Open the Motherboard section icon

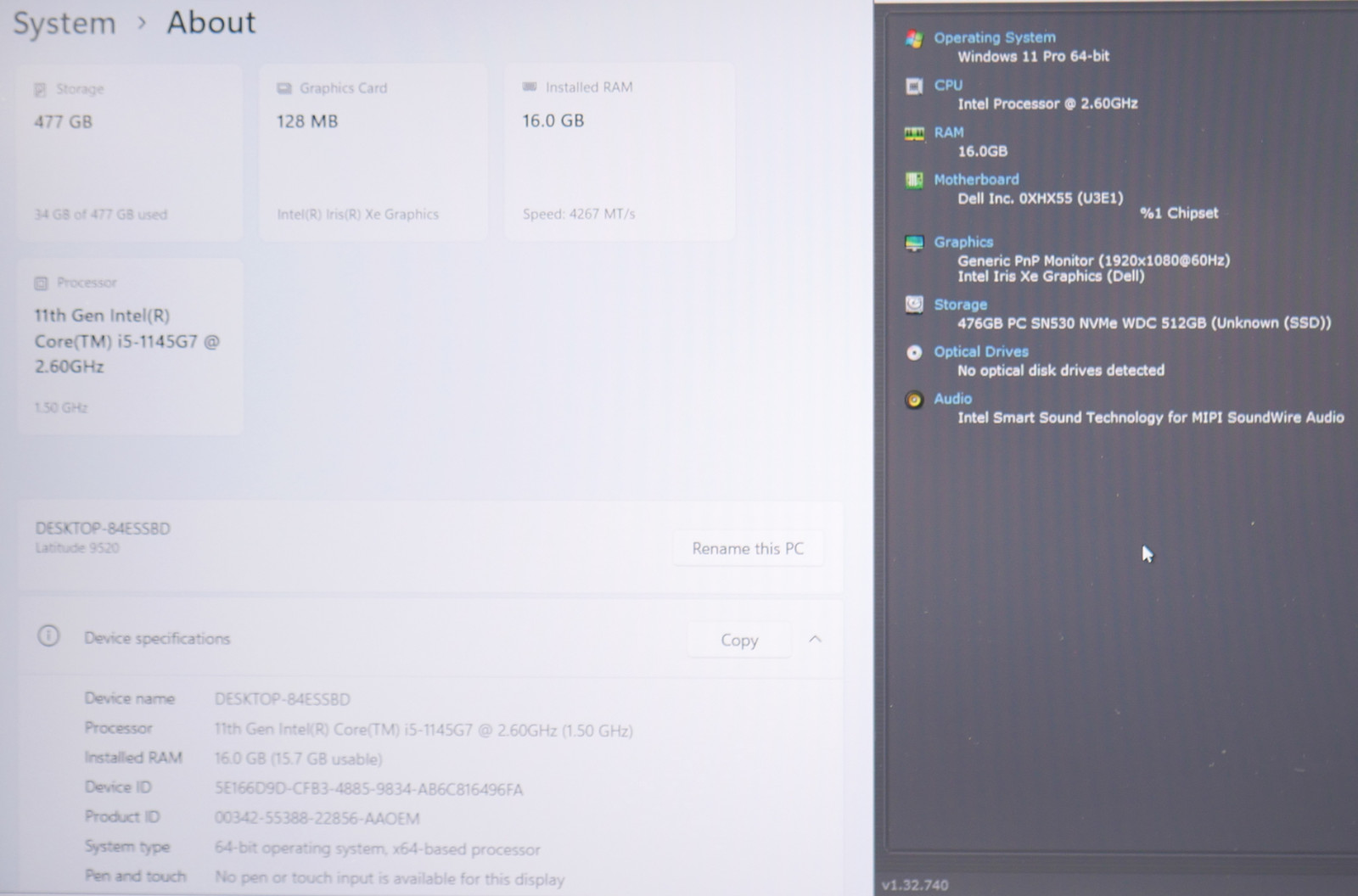914,180
